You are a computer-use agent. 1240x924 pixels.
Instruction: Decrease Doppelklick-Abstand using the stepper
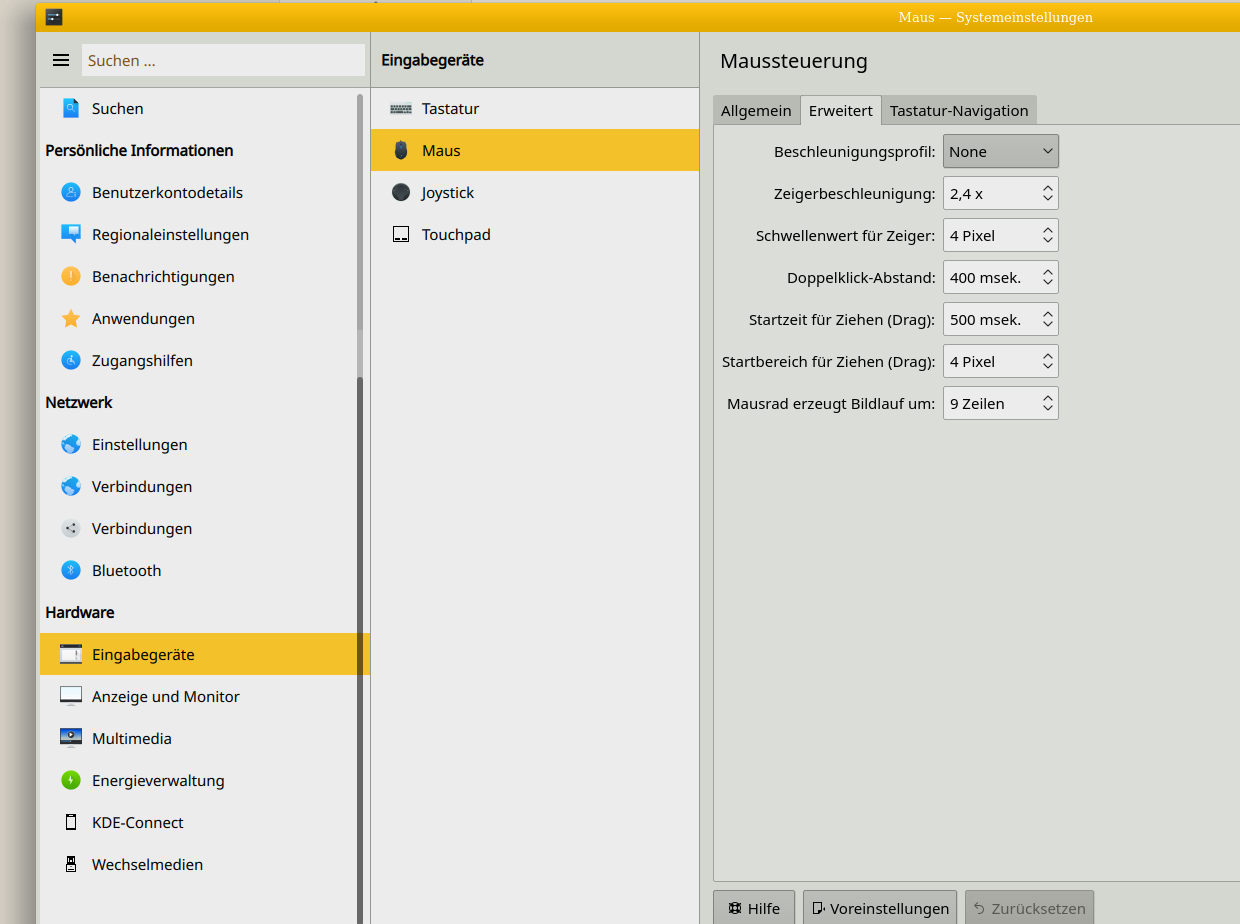click(1048, 283)
